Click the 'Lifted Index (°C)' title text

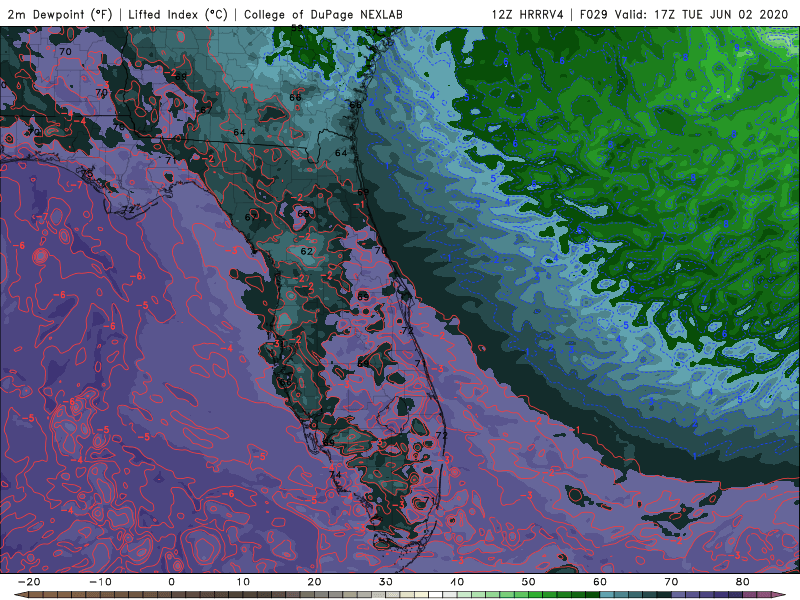tap(178, 15)
